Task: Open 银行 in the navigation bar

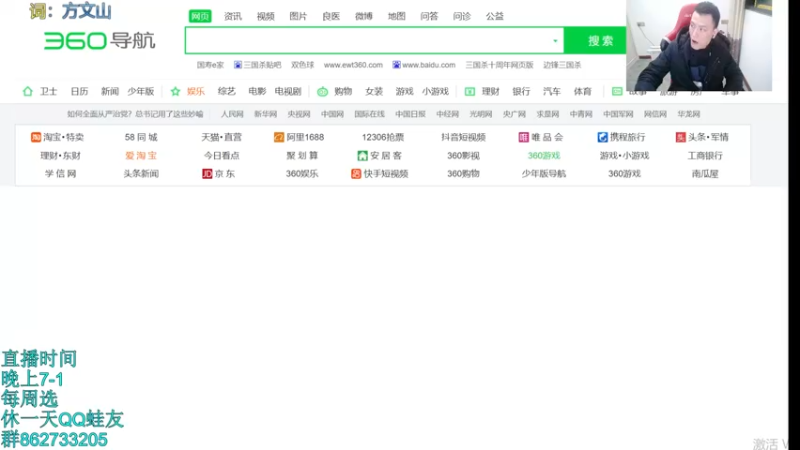Action: point(521,91)
